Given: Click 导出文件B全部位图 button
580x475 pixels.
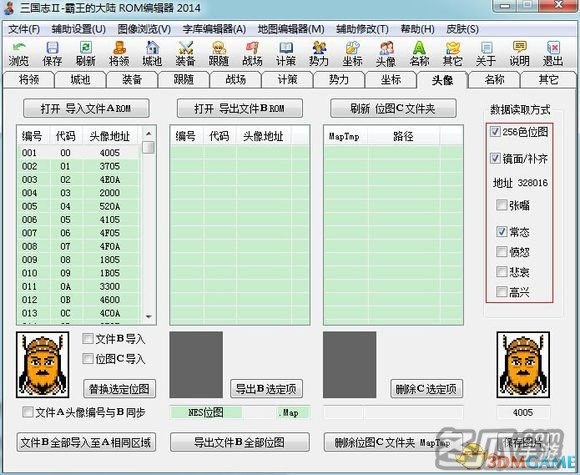Looking at the screenshot, I should (240, 442).
